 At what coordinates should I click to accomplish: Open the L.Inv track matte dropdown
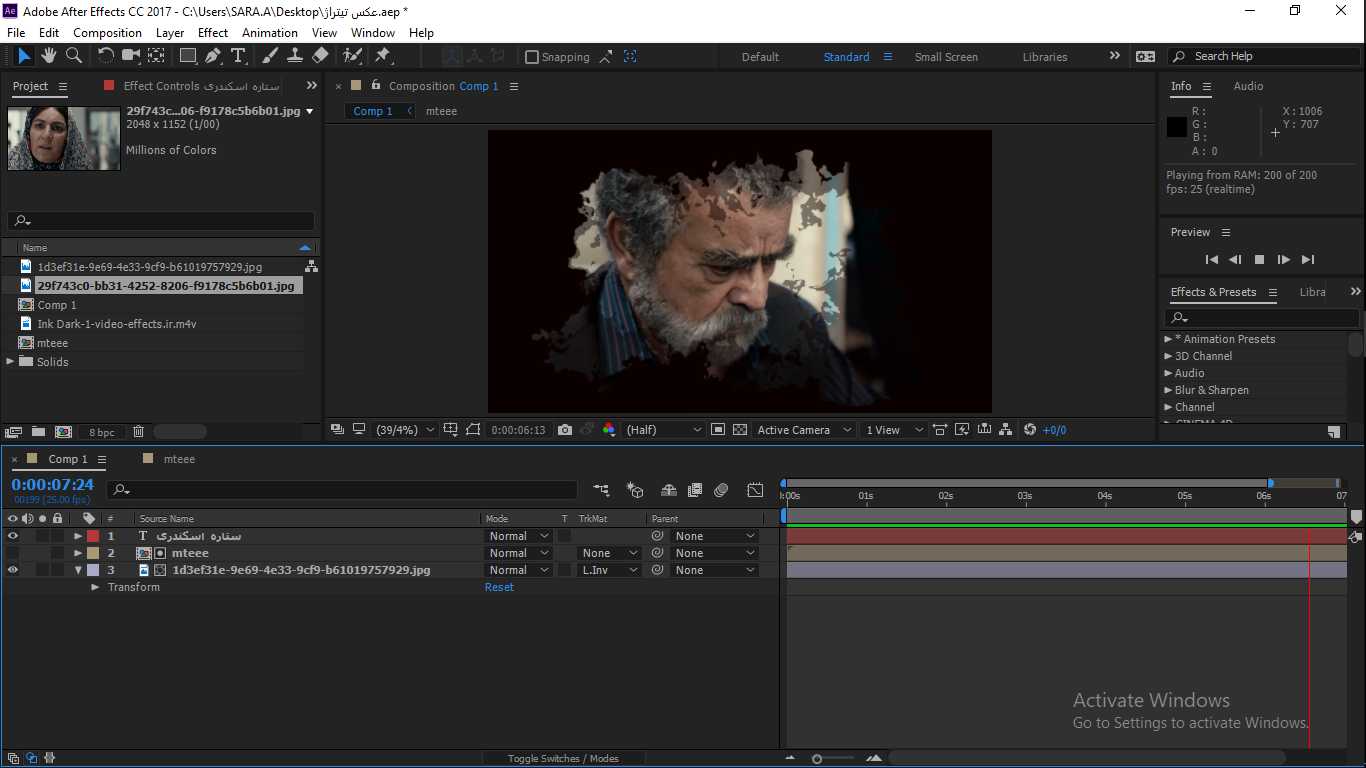pos(610,570)
